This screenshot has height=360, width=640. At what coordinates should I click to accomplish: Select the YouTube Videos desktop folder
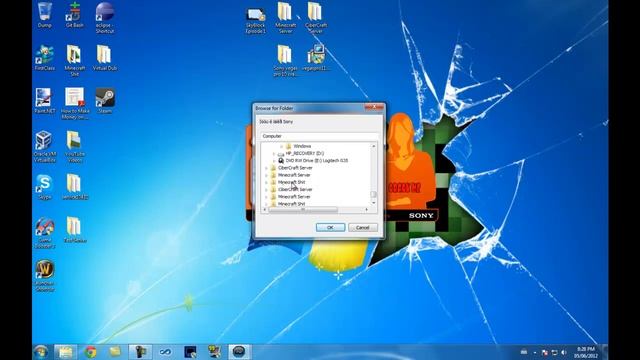click(x=75, y=147)
